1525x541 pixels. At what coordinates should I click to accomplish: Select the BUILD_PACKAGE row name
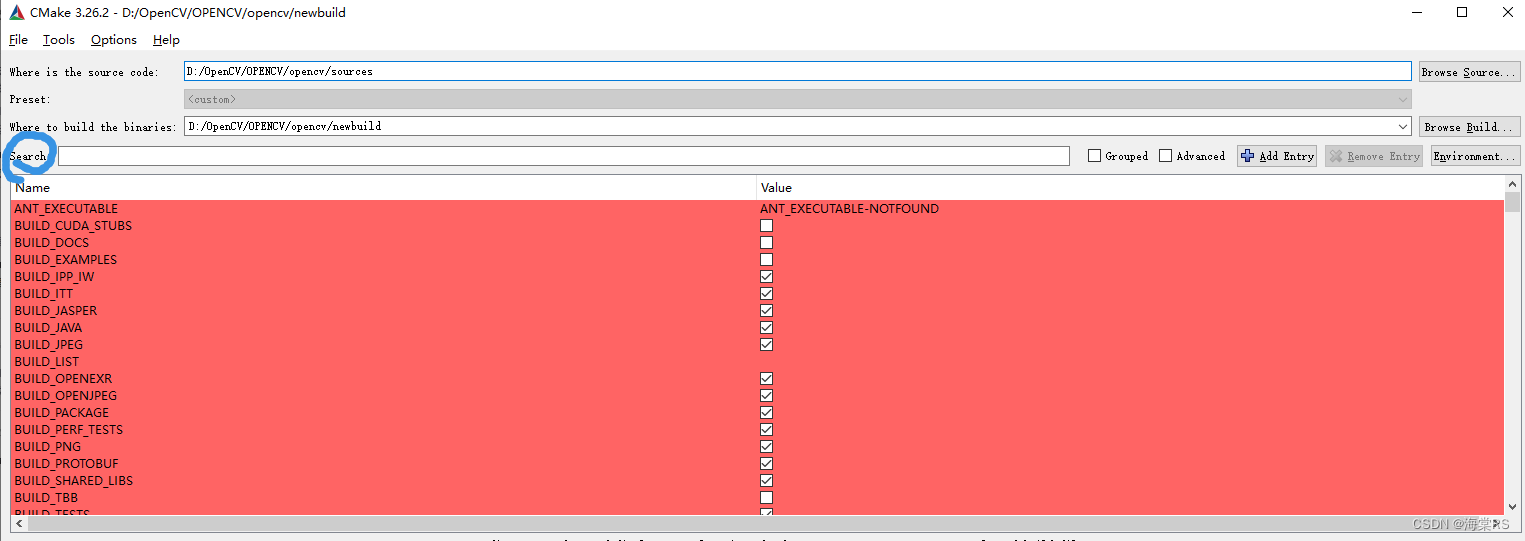(62, 413)
